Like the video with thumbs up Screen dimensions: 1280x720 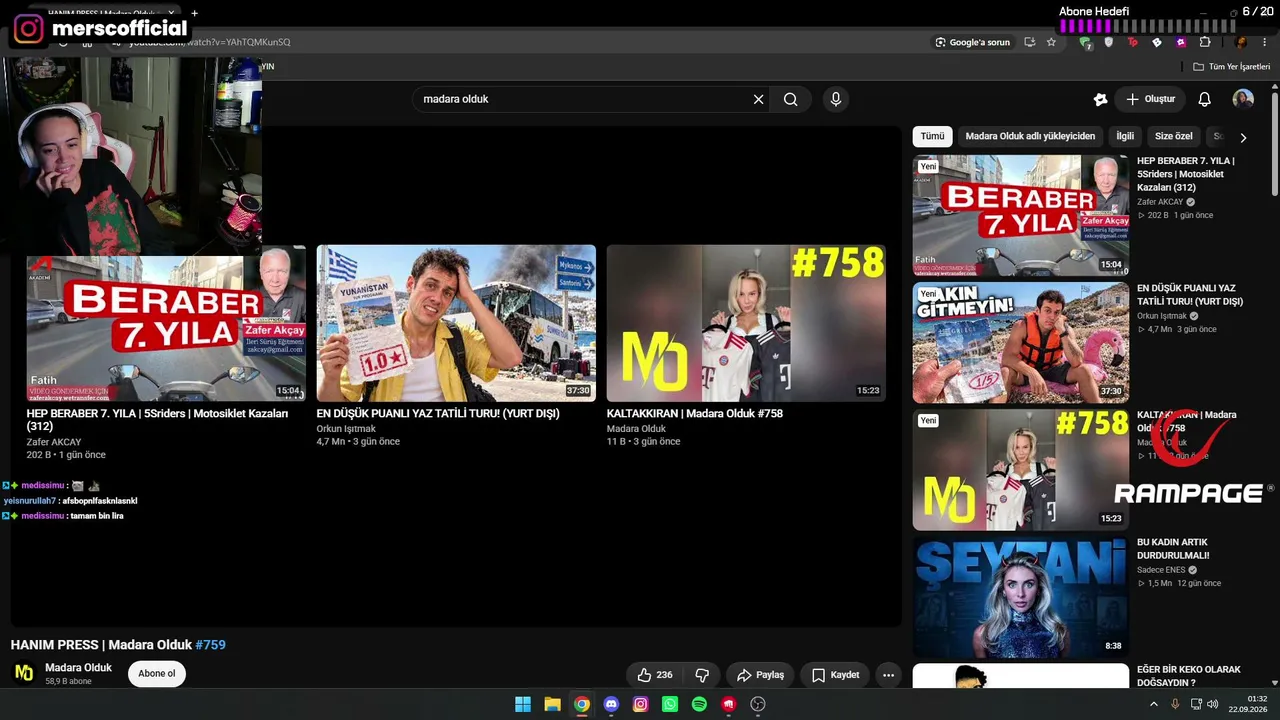(655, 675)
